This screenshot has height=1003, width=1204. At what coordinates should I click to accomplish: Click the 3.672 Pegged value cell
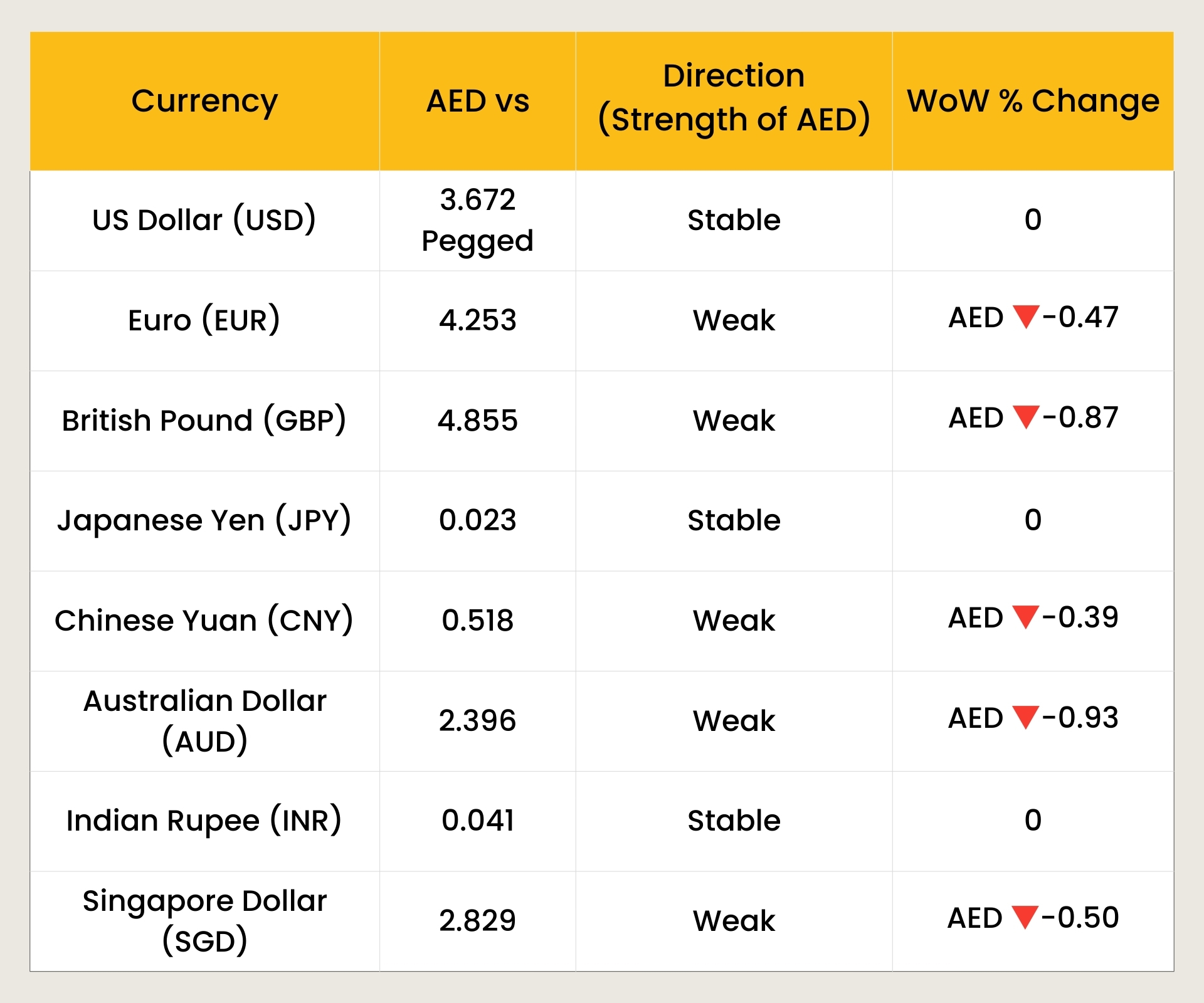click(x=478, y=220)
